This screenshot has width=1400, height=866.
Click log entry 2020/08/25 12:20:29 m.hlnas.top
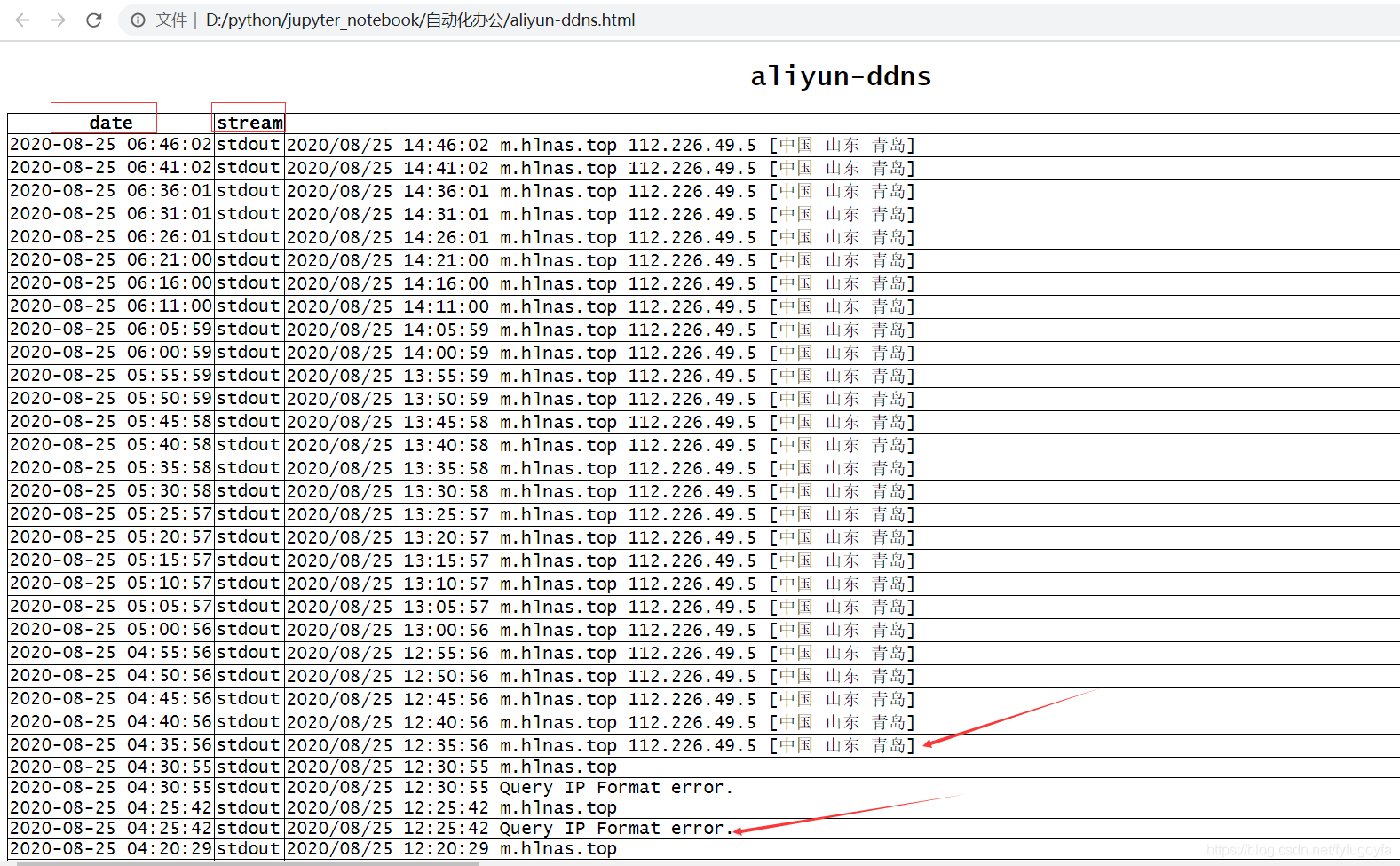pyautogui.click(x=452, y=849)
